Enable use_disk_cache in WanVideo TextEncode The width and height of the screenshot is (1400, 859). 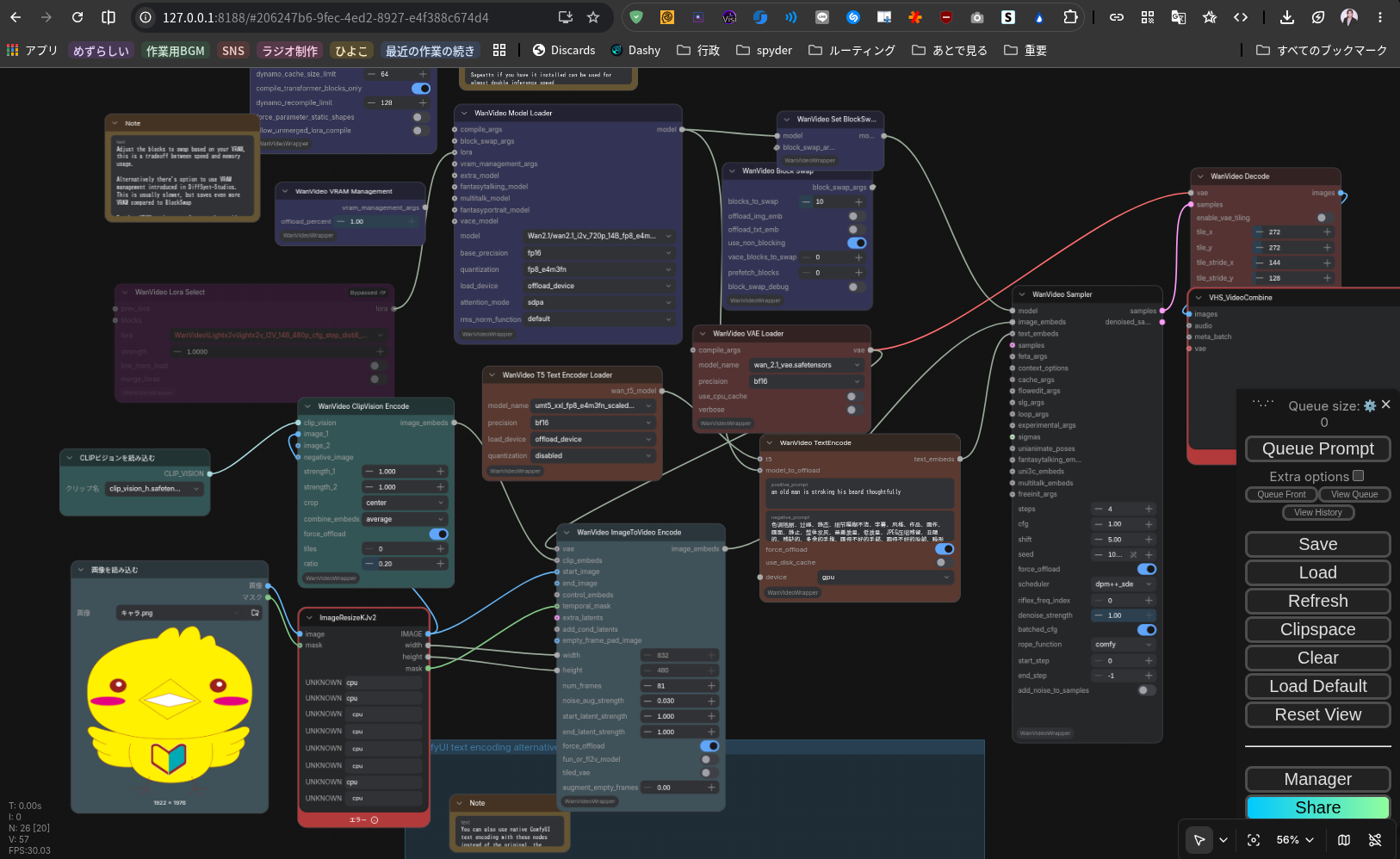pos(945,562)
